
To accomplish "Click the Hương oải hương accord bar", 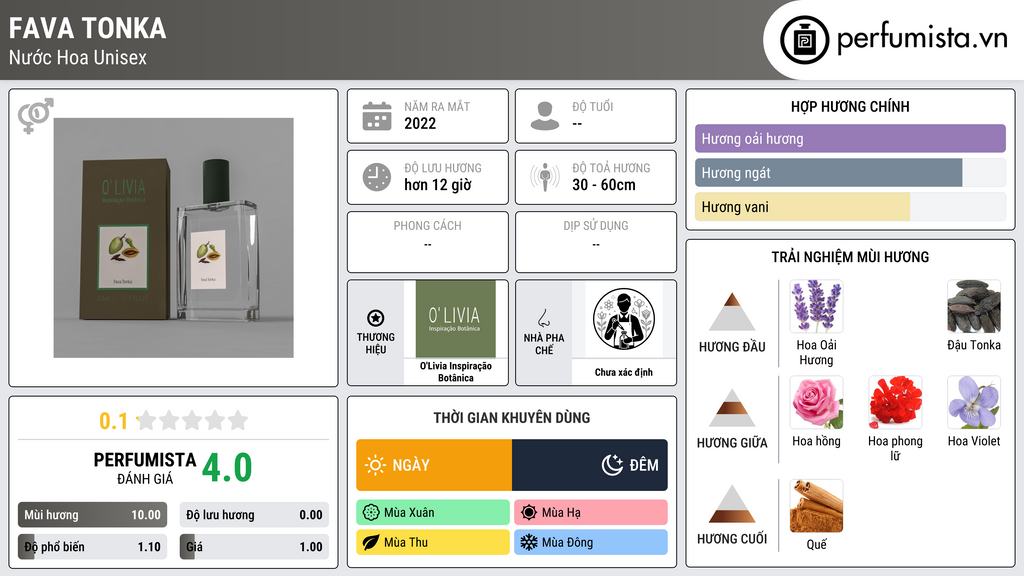I will tap(850, 138).
